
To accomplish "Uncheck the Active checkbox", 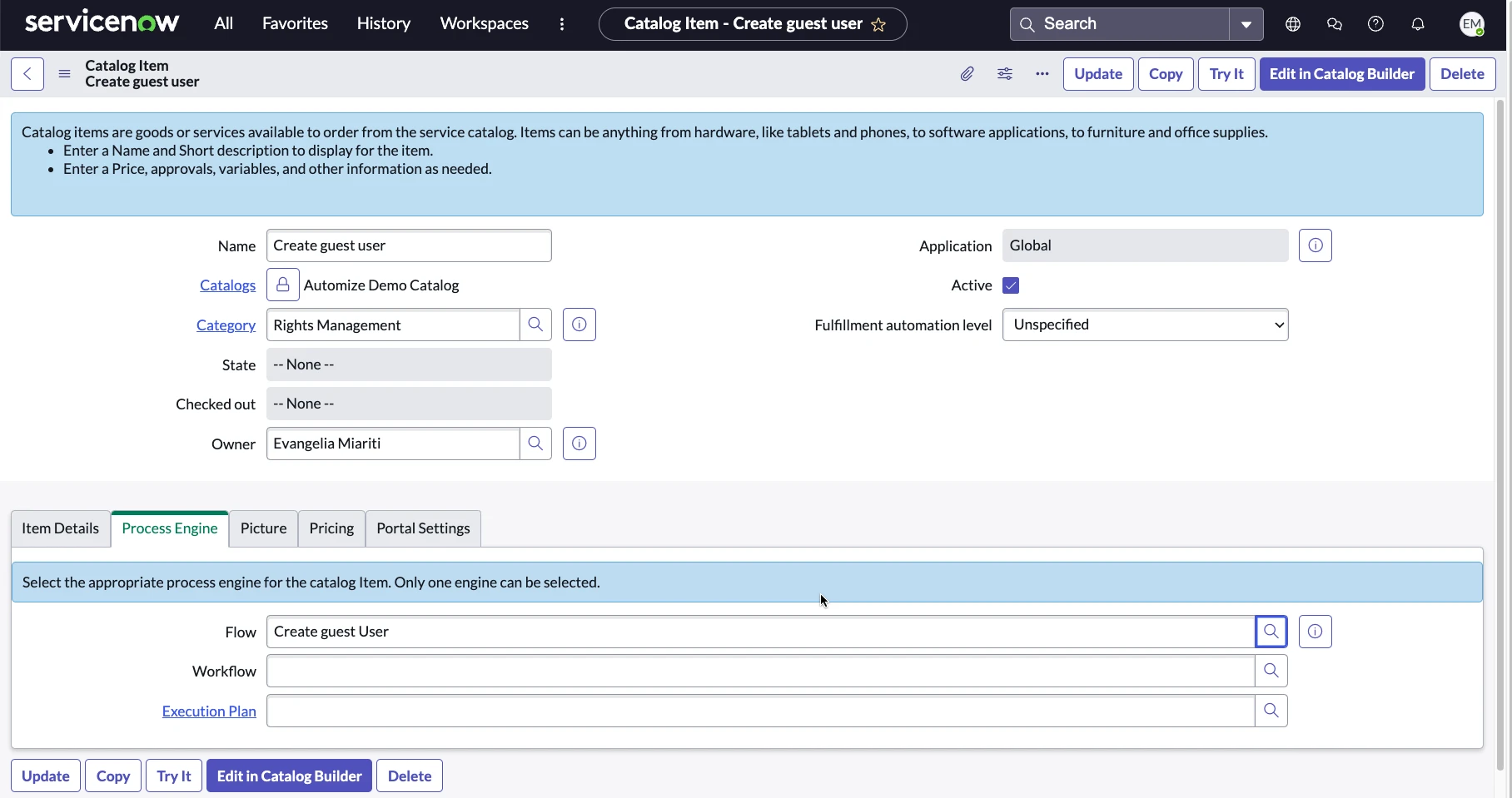I will point(1010,285).
